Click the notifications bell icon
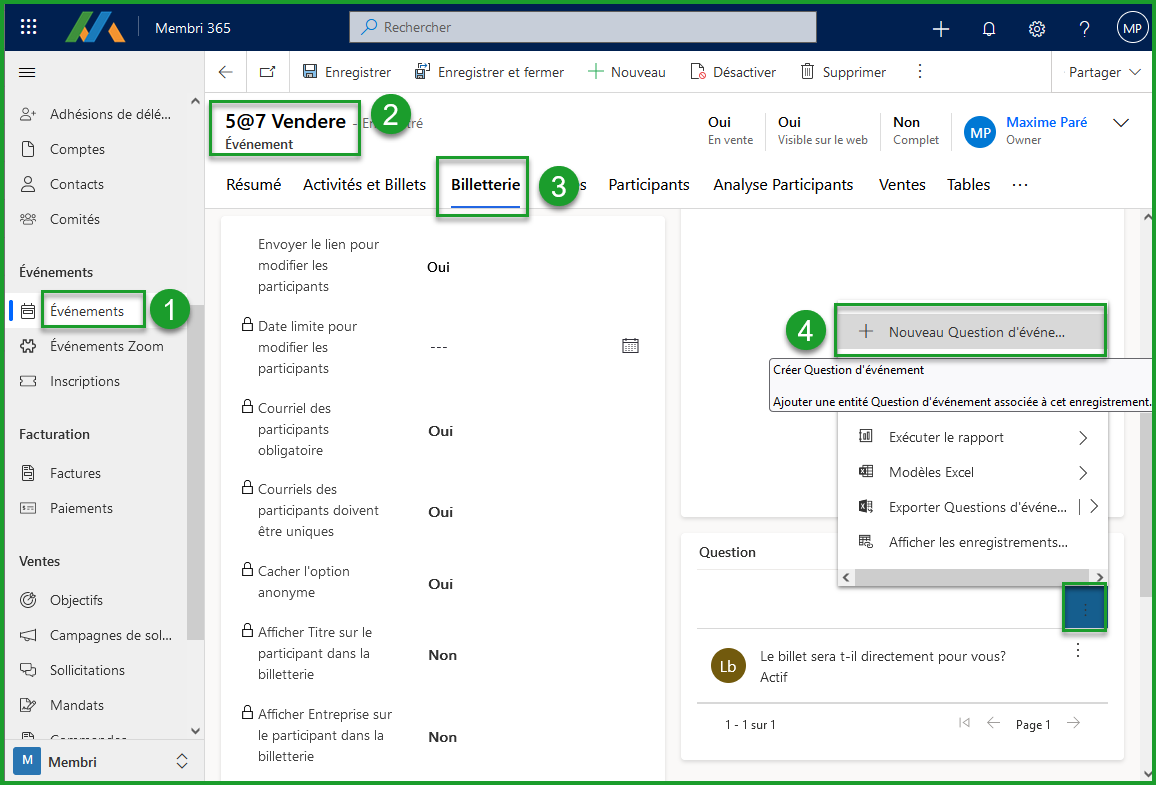 pos(989,28)
